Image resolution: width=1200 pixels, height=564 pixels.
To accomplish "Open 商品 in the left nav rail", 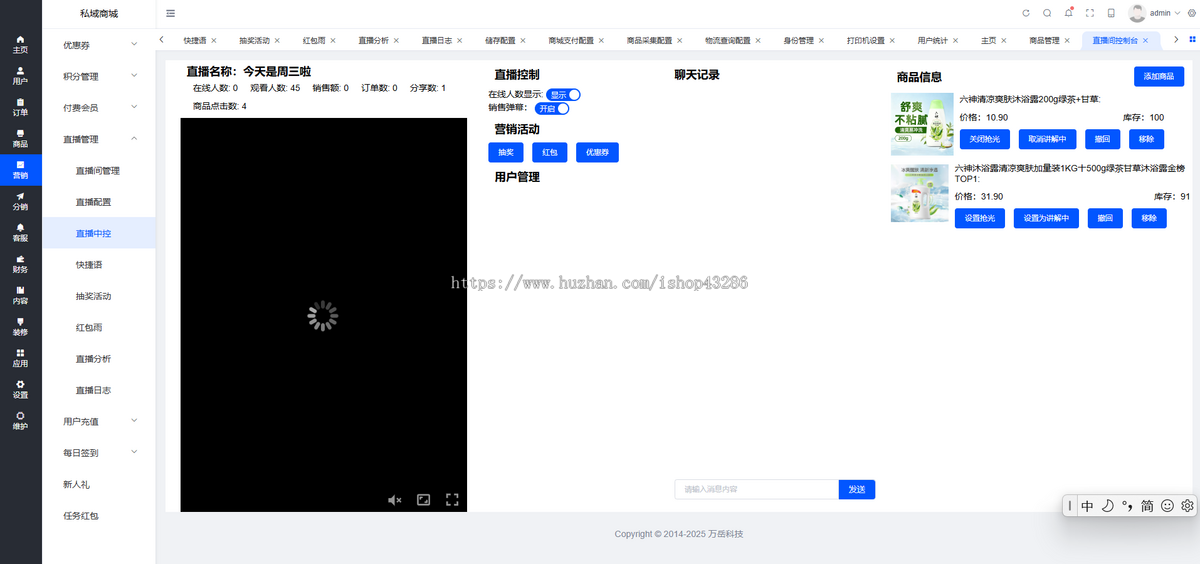I will [20, 138].
